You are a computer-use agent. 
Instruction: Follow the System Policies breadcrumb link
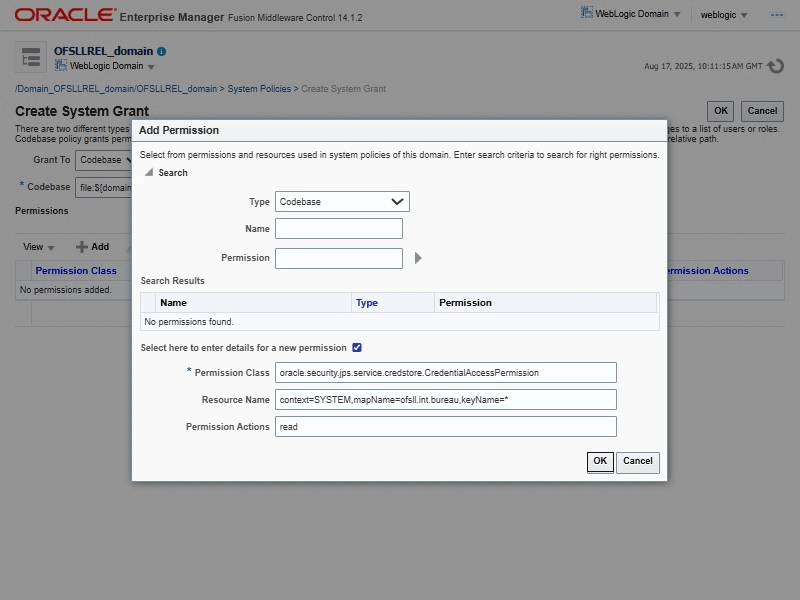coord(259,89)
